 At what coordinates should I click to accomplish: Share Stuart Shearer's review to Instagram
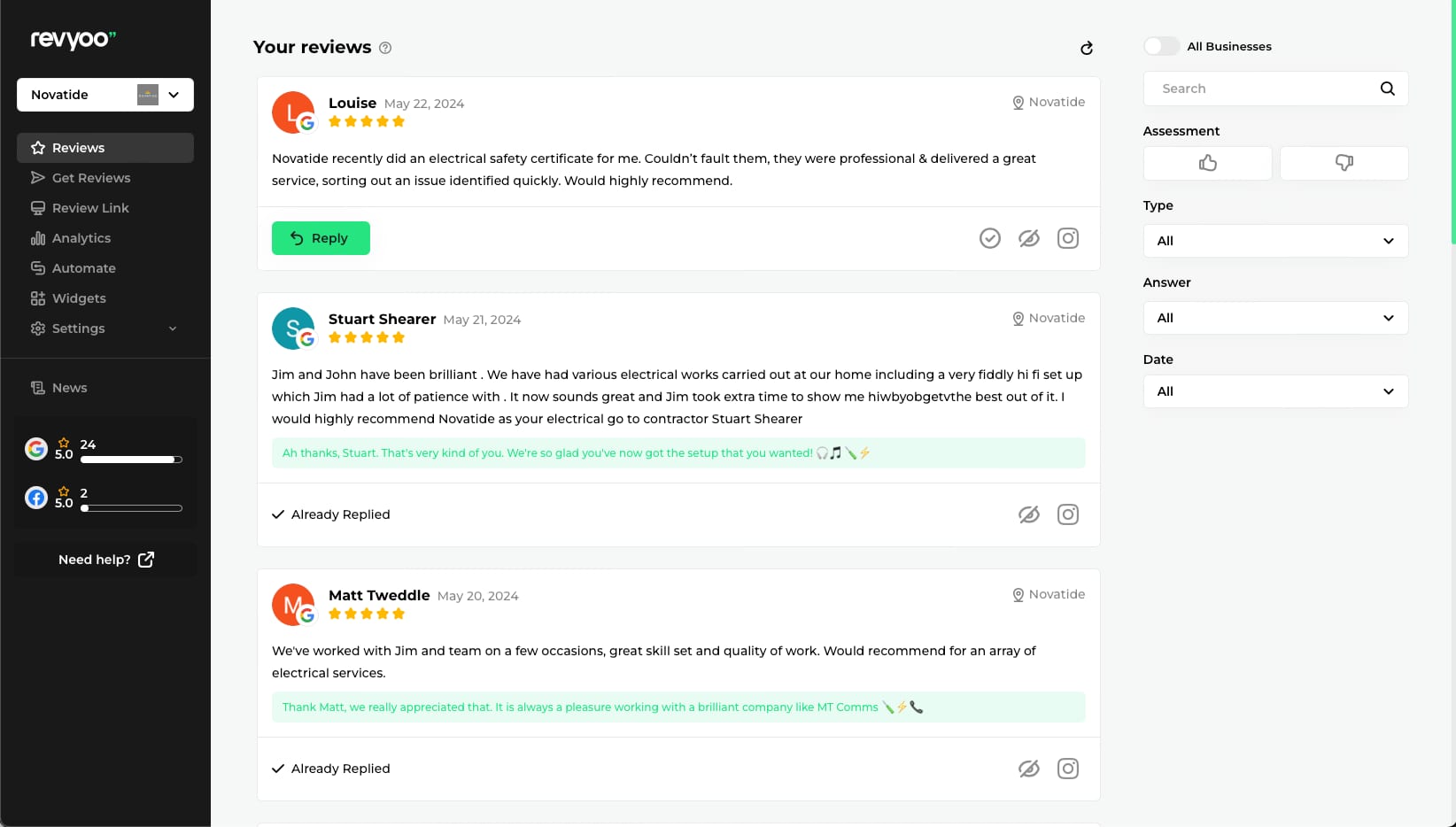tap(1068, 514)
